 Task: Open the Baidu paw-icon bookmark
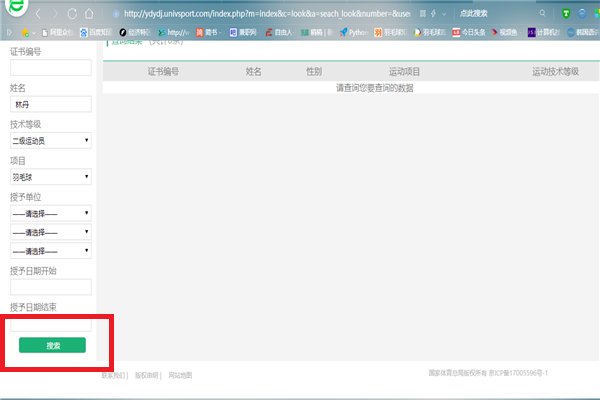96,33
